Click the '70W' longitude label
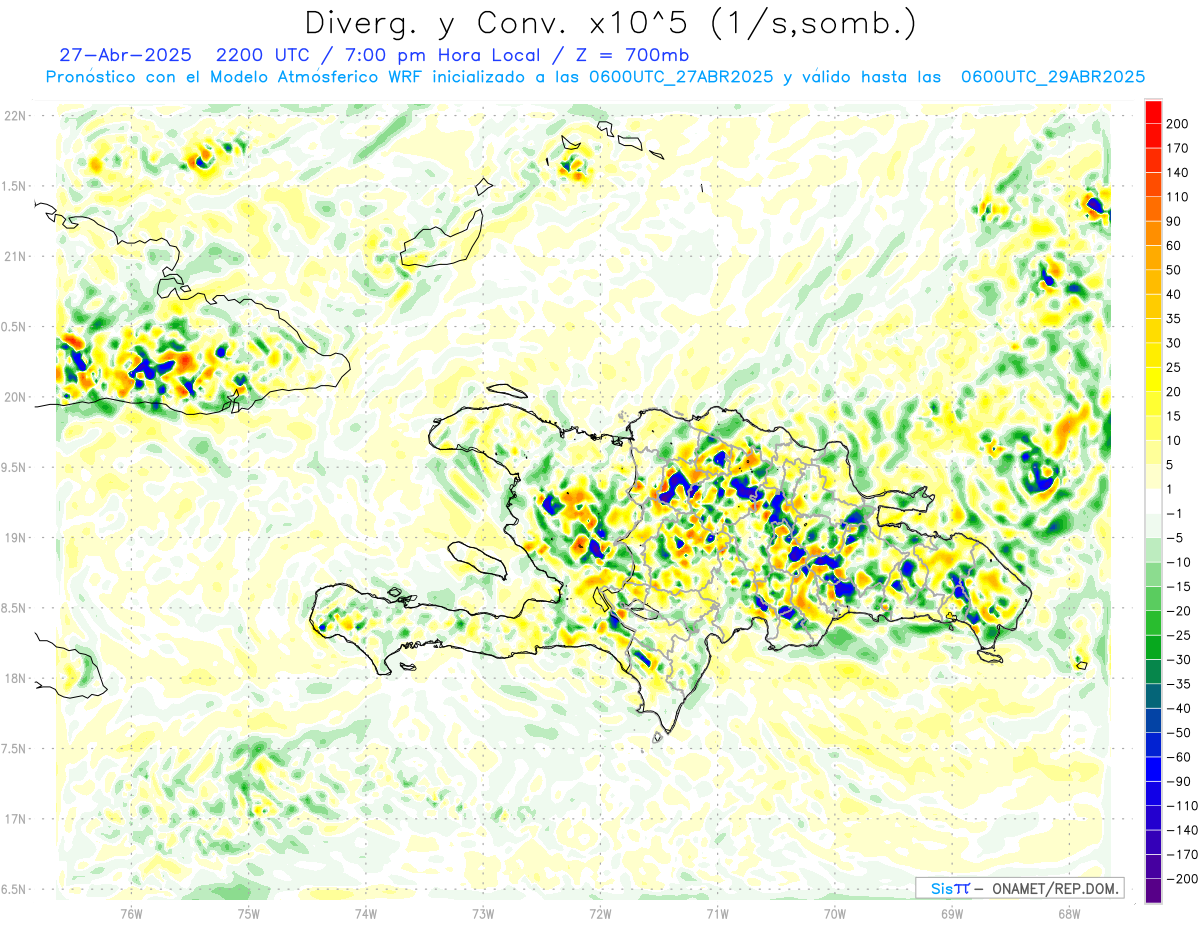The width and height of the screenshot is (1200, 927). click(835, 913)
